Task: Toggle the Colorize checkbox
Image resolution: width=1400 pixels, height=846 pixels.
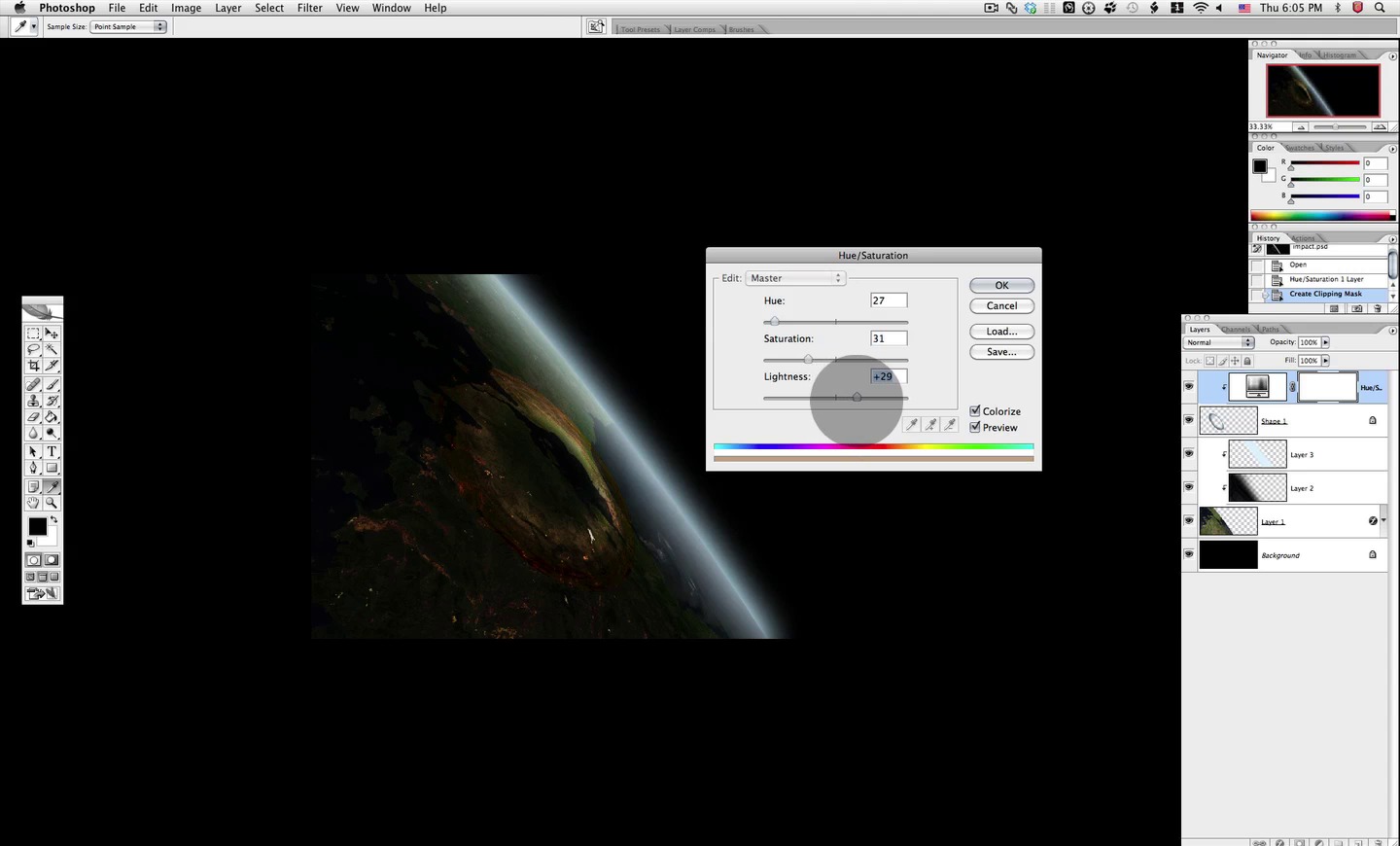Action: point(975,411)
